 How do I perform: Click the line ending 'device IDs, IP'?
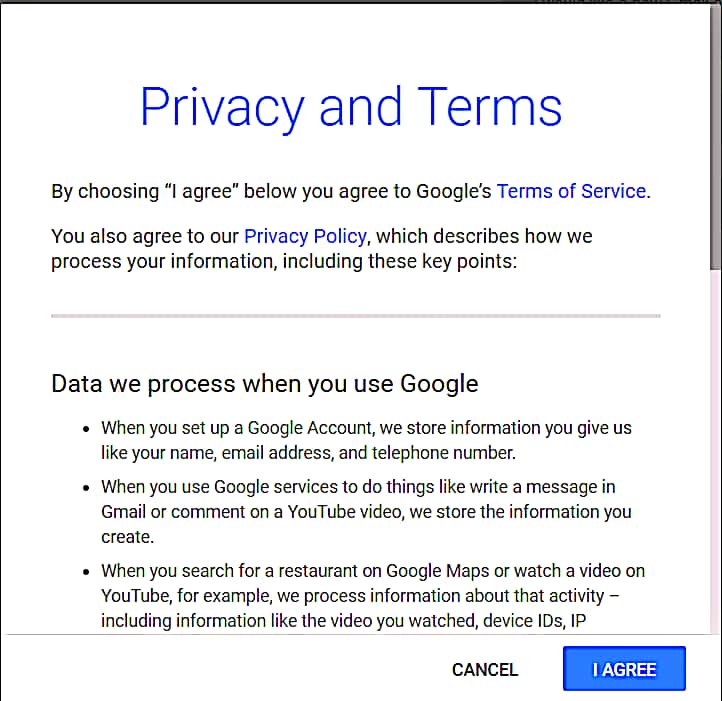pos(344,621)
